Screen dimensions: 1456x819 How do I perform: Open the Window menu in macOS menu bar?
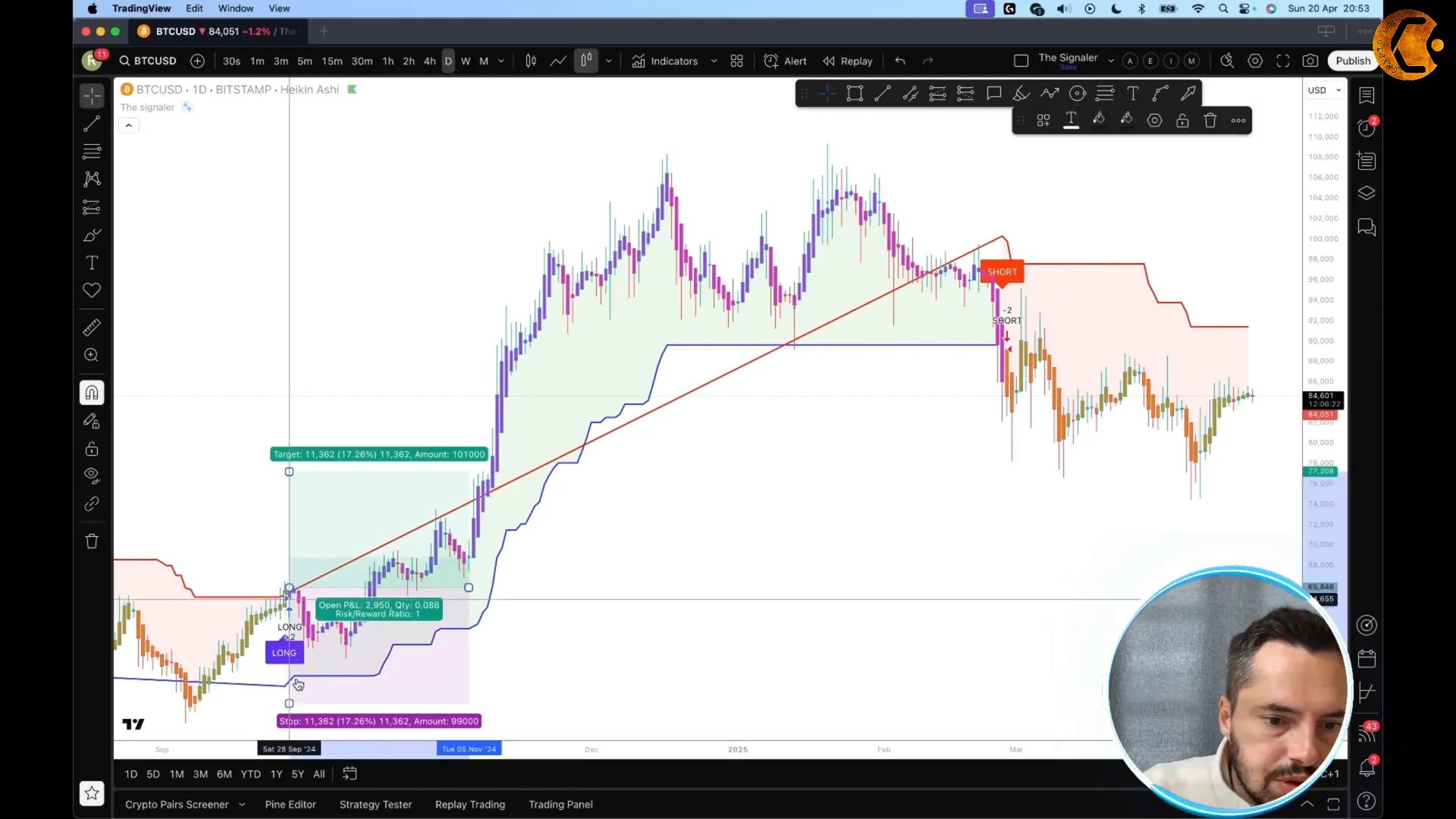[236, 8]
